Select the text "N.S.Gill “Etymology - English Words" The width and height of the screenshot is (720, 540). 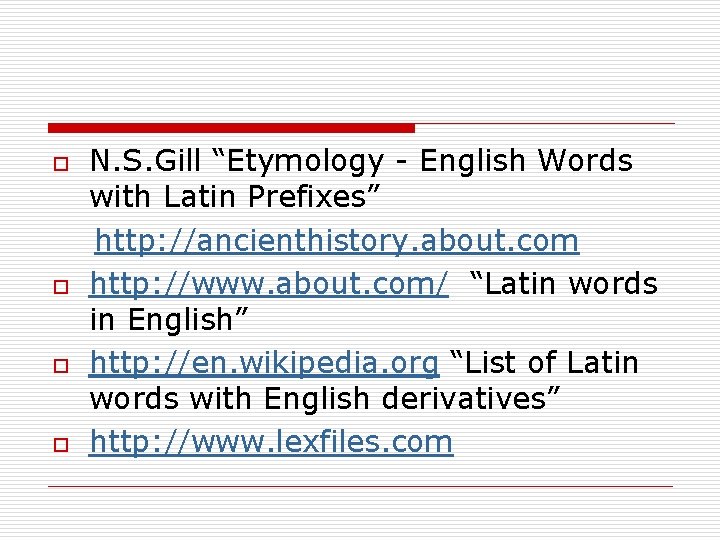point(361,161)
